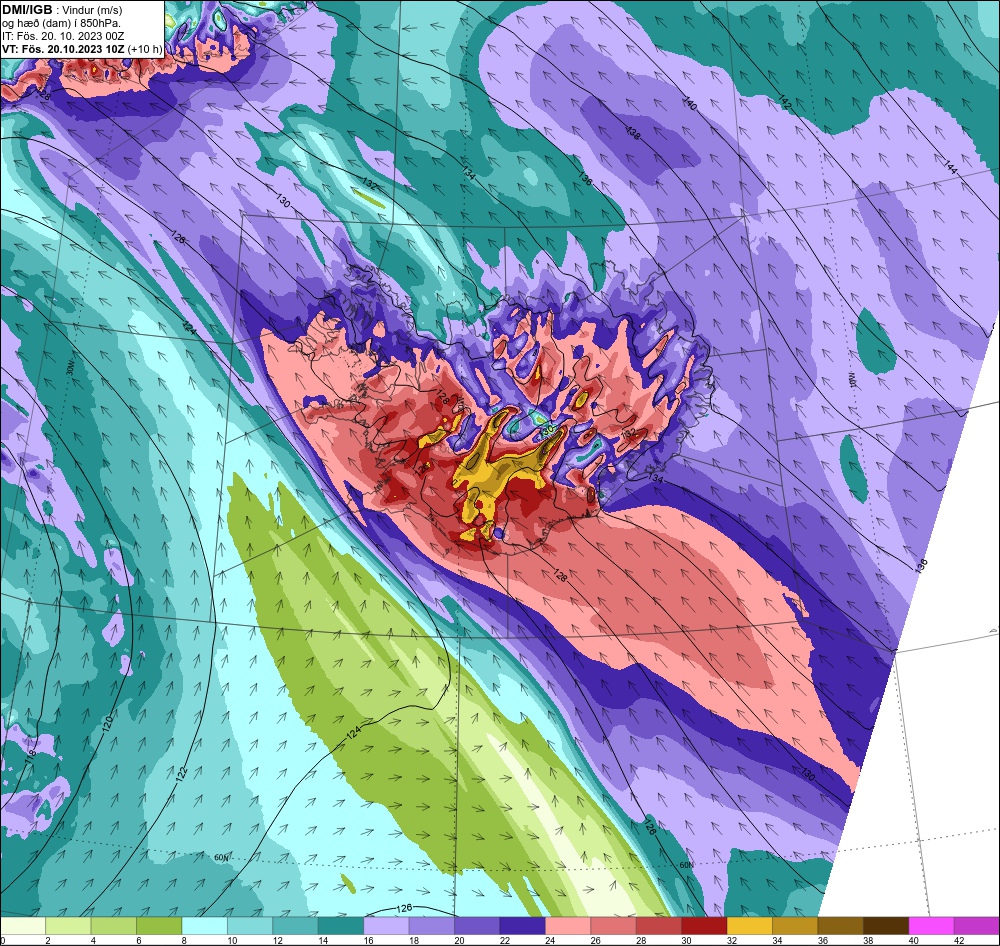Pick the 22–24 m/s indigo legend swatch
Image resolution: width=1000 pixels, height=946 pixels.
tap(522, 926)
